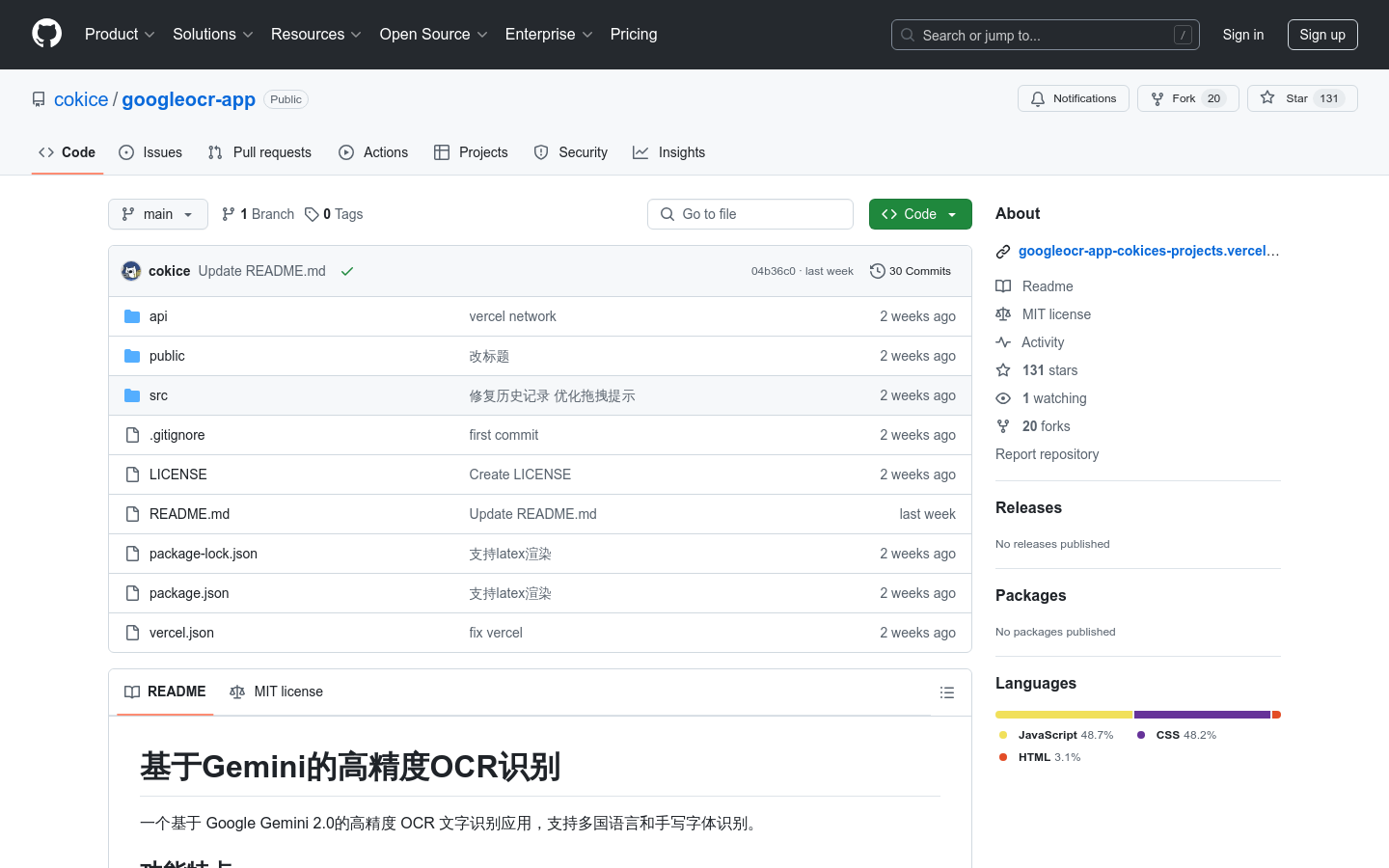1389x868 pixels.
Task: Click the magnifier icon in the search box
Action: 908,35
